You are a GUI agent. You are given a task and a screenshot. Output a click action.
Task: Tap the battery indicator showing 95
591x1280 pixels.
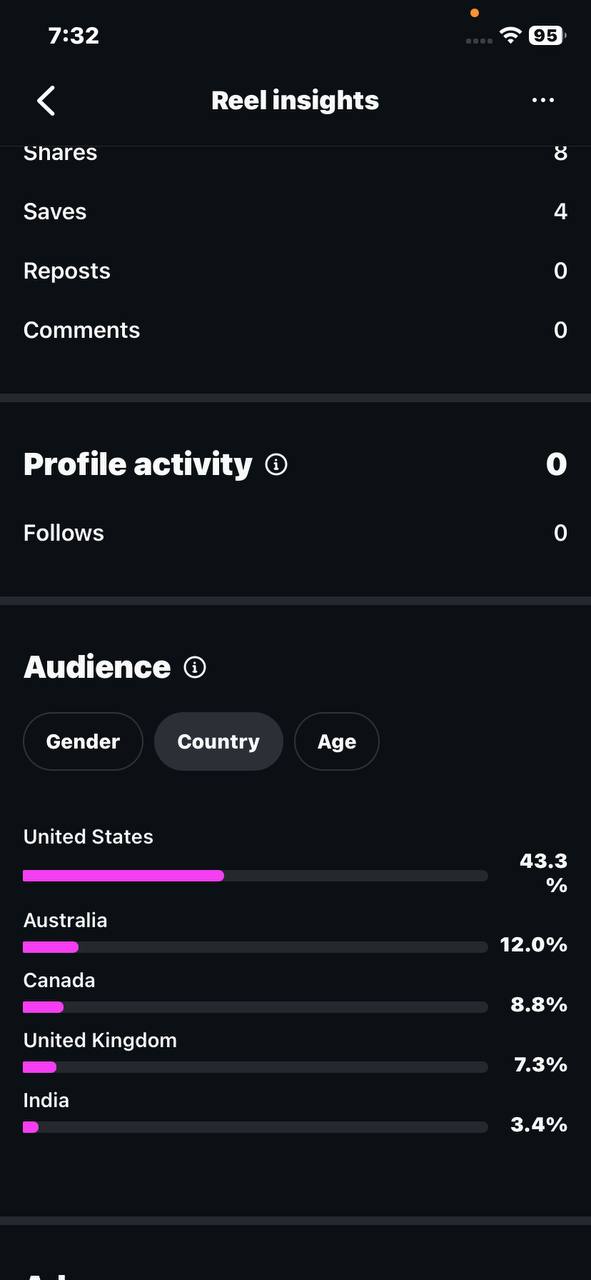coord(546,35)
